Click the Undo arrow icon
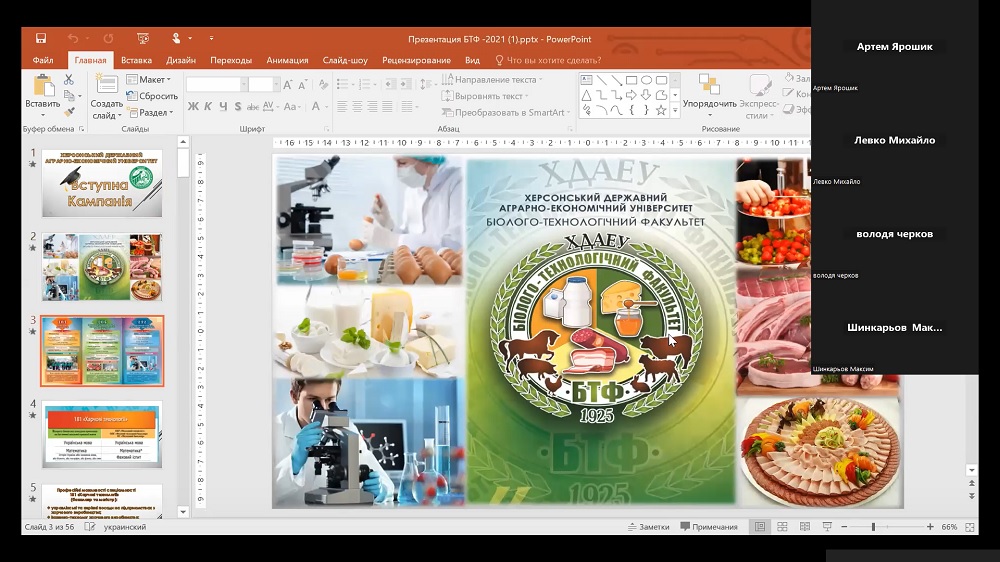This screenshot has height=562, width=1000. pyautogui.click(x=73, y=38)
